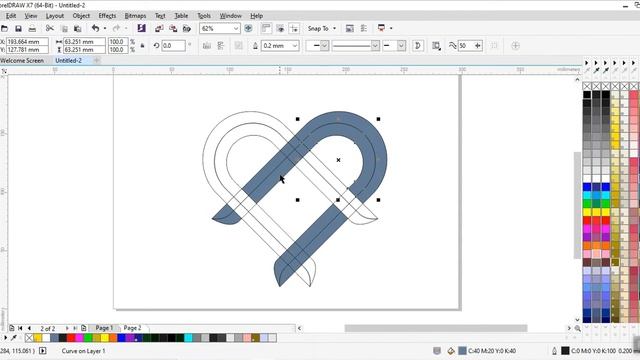640x360 pixels.
Task: Open the line style dropdown
Action: (x=375, y=46)
